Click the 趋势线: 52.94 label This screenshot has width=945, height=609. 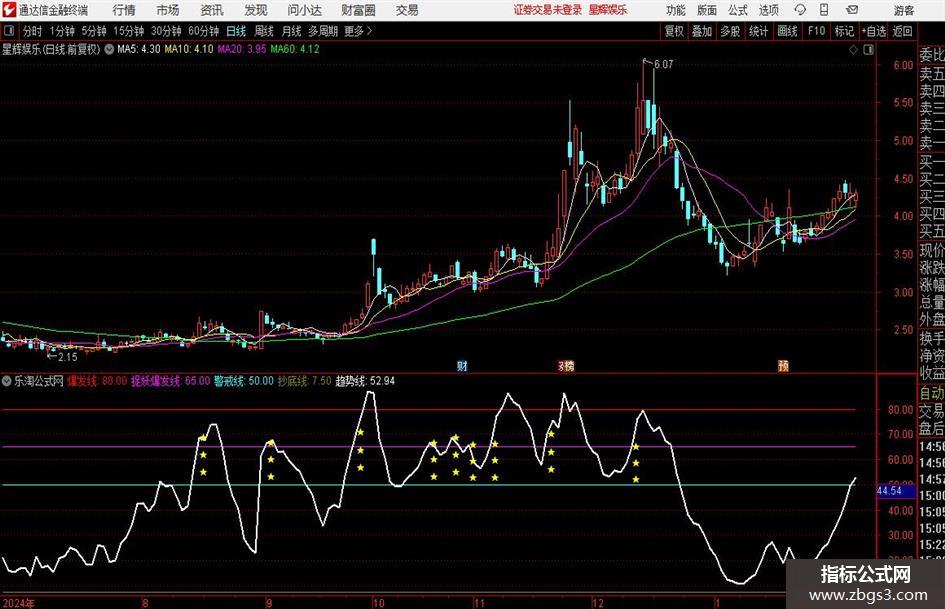coord(365,381)
